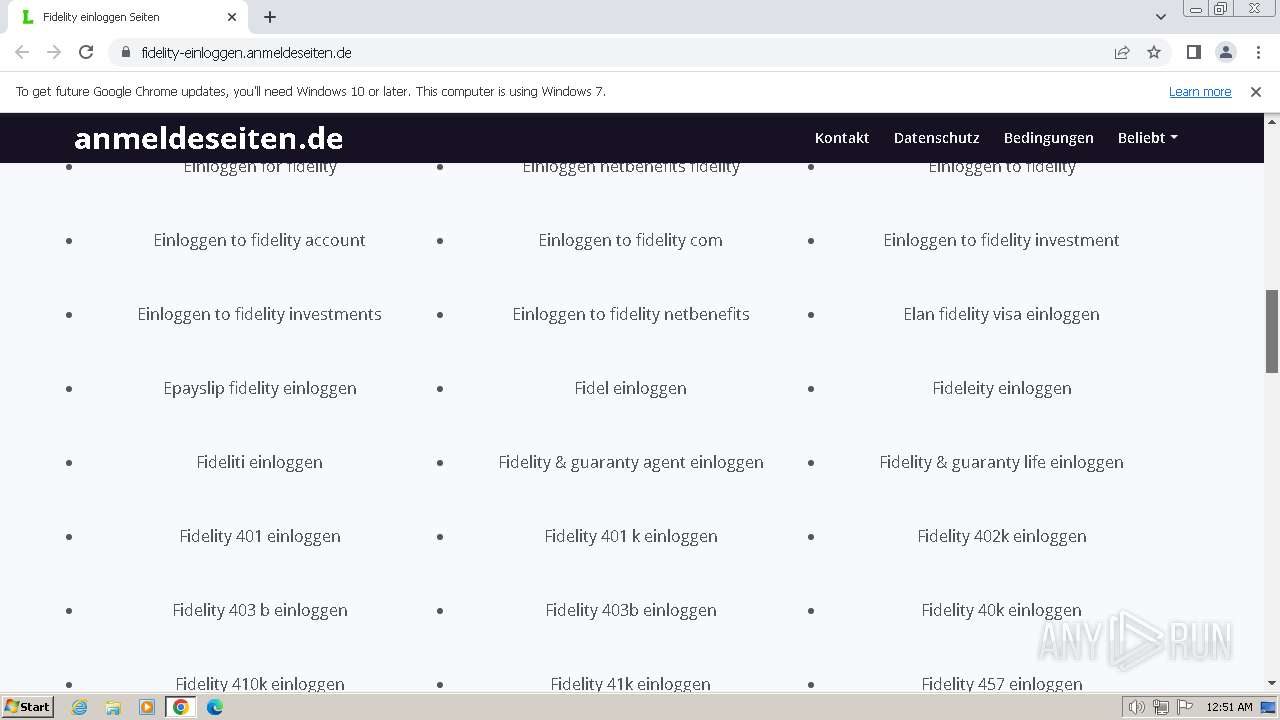Image resolution: width=1280 pixels, height=720 pixels.
Task: Open Einloggen to fidelity com link
Action: (x=631, y=240)
